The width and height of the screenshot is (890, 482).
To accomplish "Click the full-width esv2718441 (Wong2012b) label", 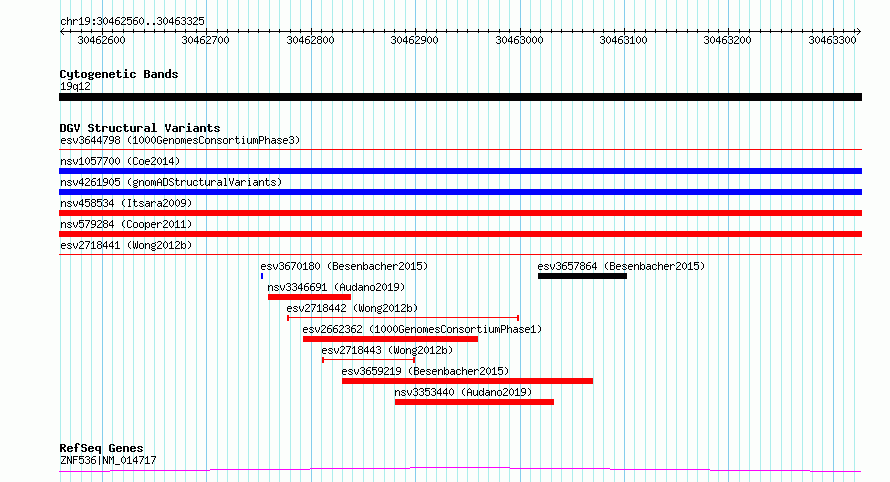I will [x=126, y=245].
